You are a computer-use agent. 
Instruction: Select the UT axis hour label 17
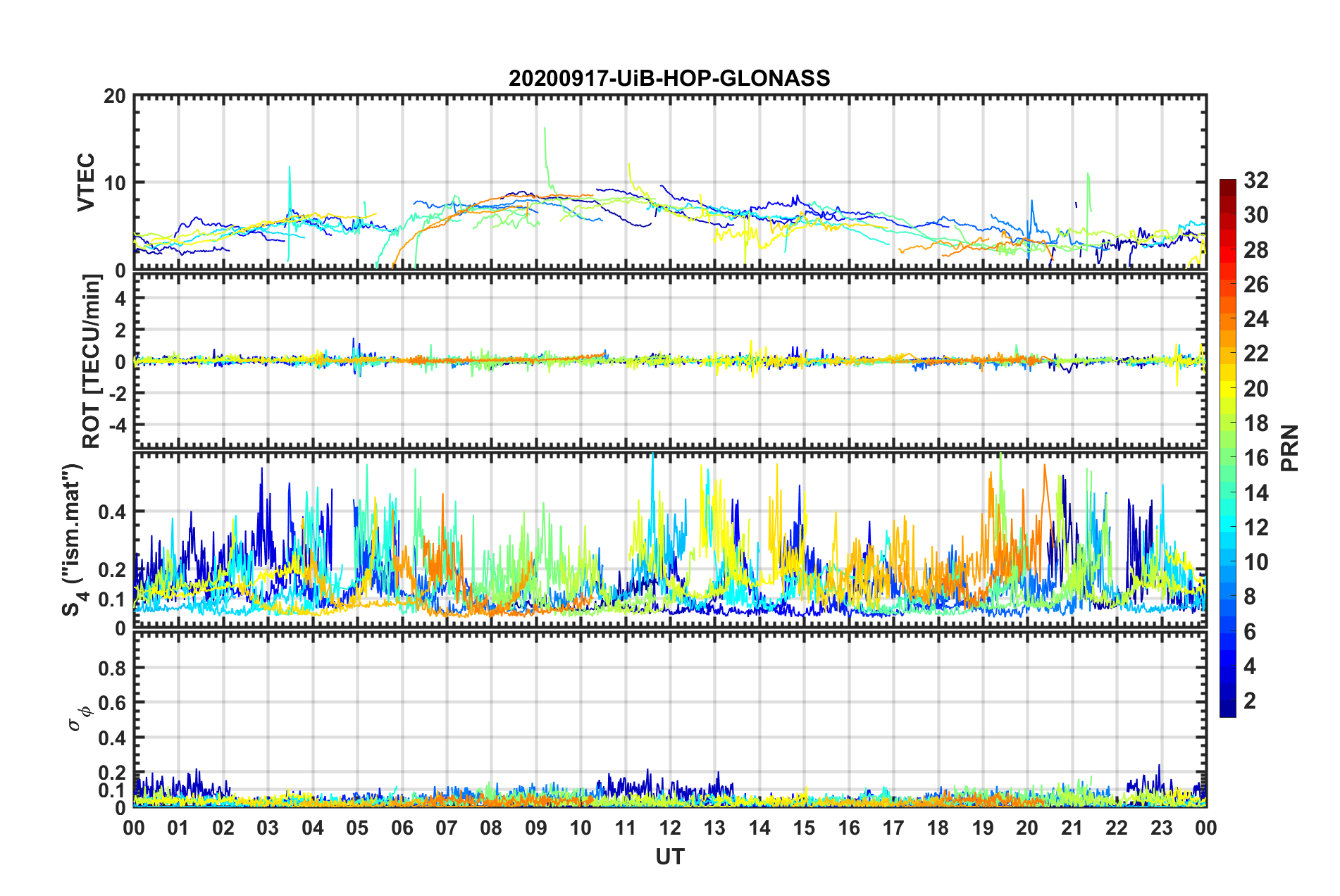[x=893, y=828]
